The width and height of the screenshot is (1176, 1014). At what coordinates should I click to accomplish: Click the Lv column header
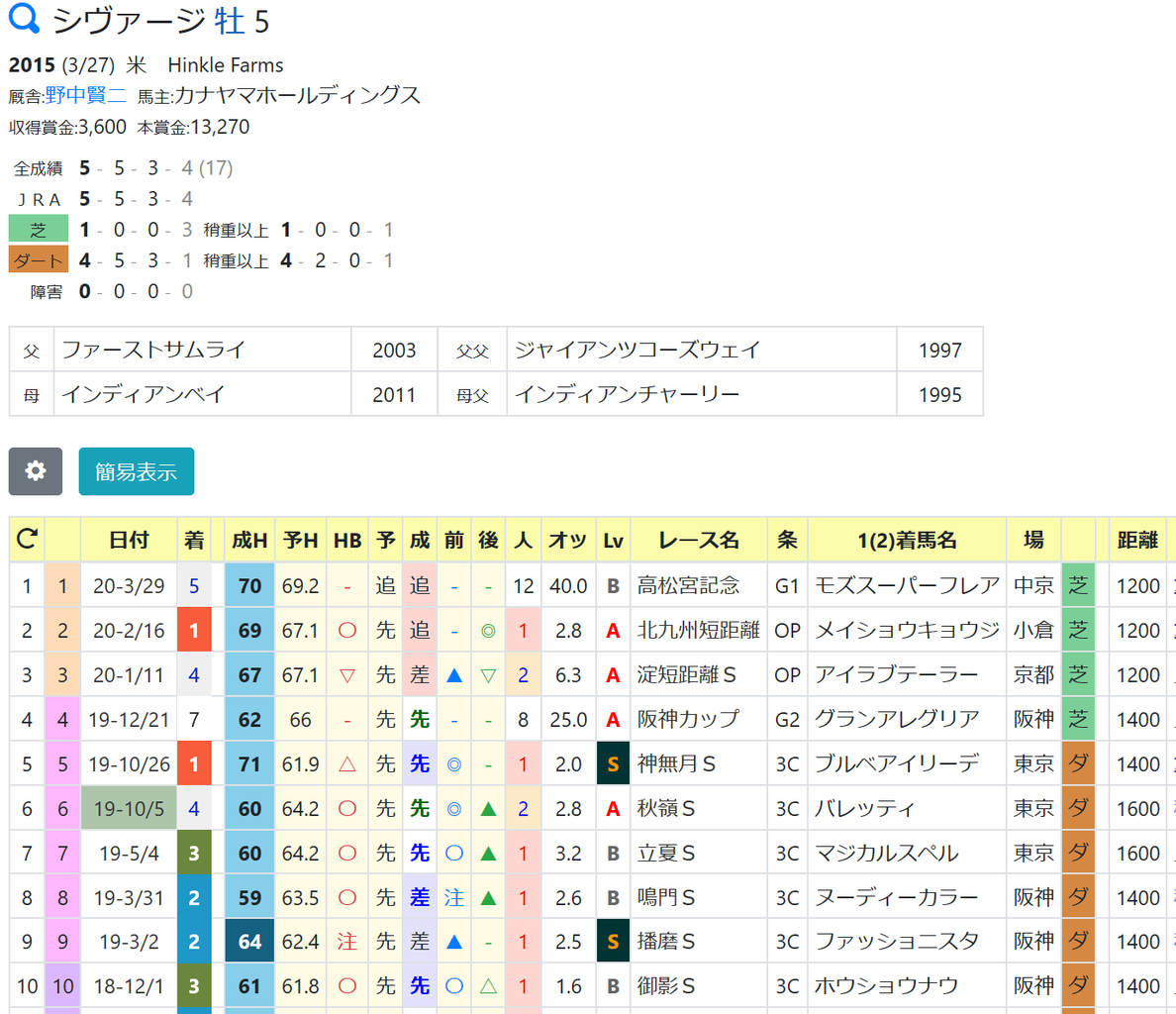tap(613, 540)
